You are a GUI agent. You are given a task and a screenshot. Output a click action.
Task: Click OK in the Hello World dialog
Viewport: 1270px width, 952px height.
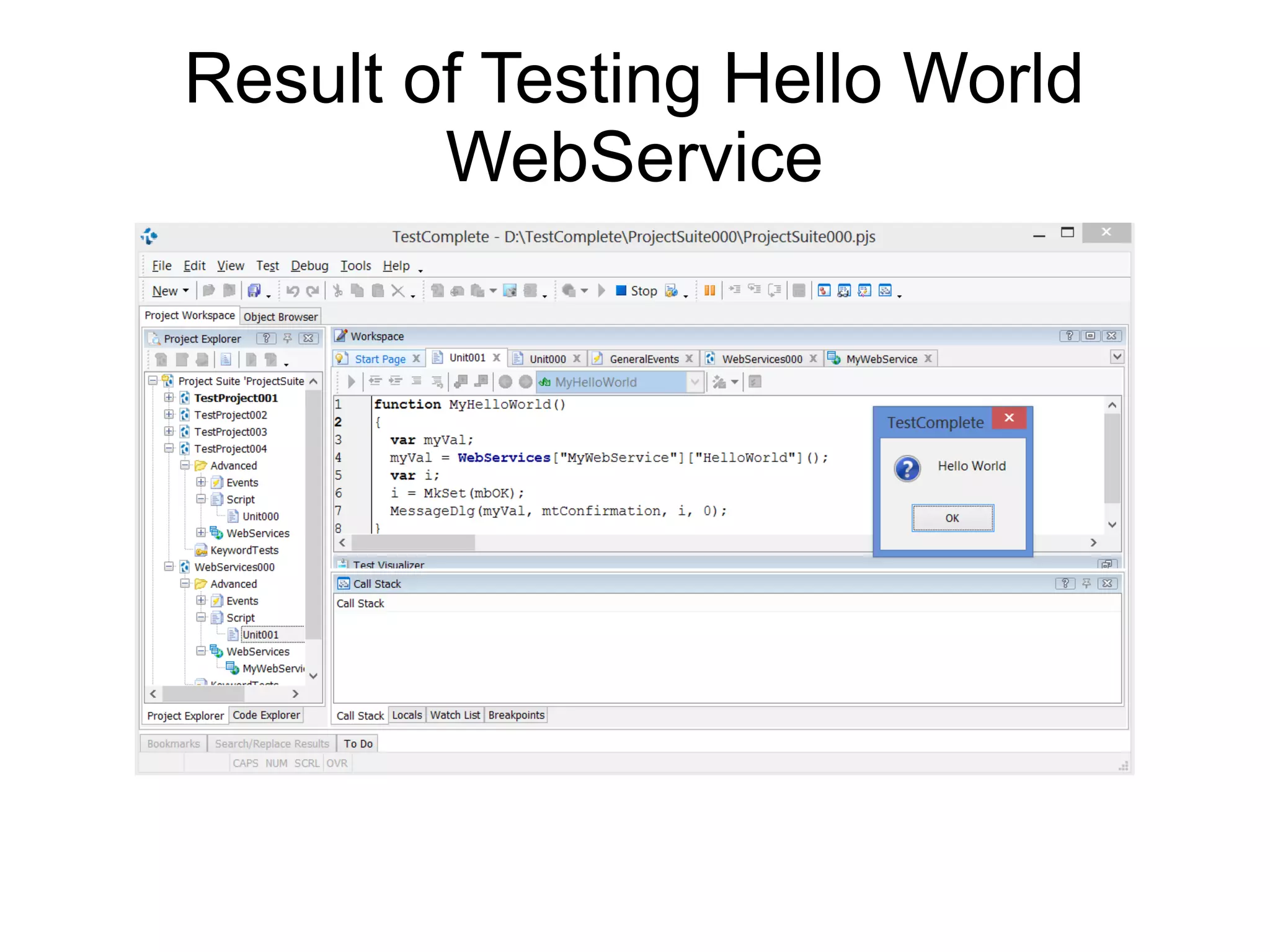coord(952,518)
